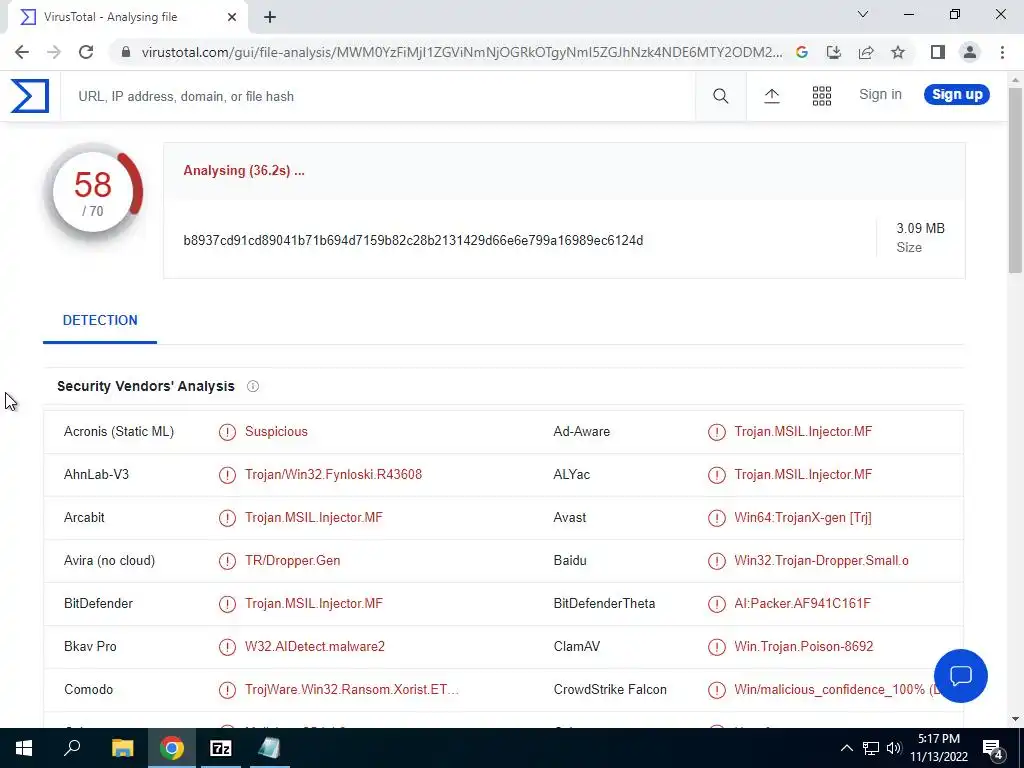The height and width of the screenshot is (768, 1024).
Task: Click the BitDefenderTheta vendor name
Action: (x=604, y=604)
